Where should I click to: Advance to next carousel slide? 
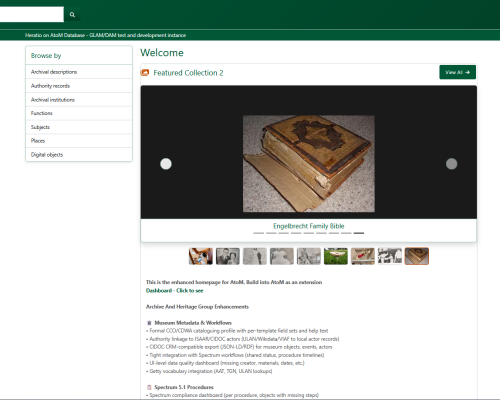pyautogui.click(x=451, y=164)
